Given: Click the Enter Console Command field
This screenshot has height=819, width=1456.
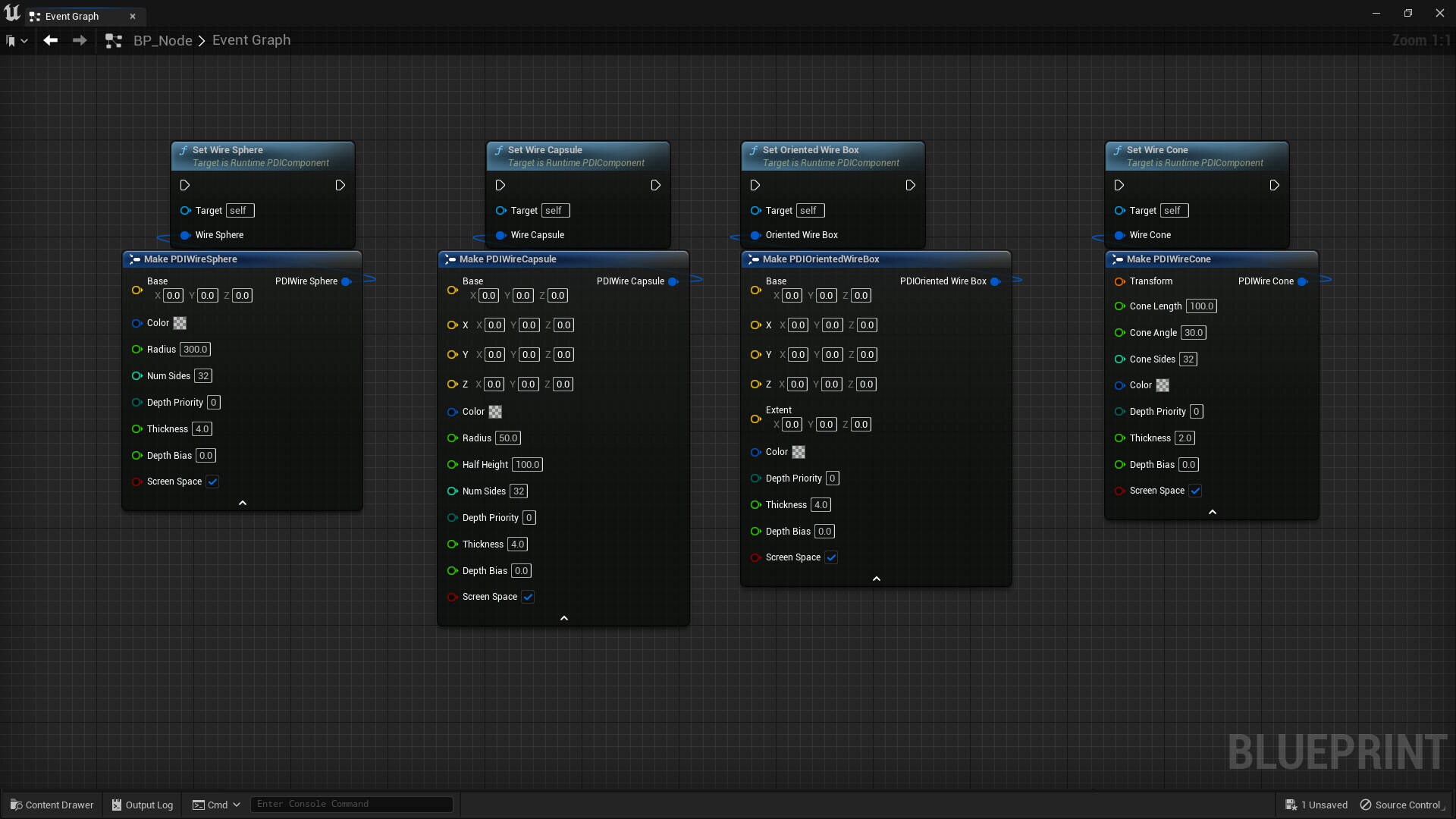Looking at the screenshot, I should [x=351, y=804].
